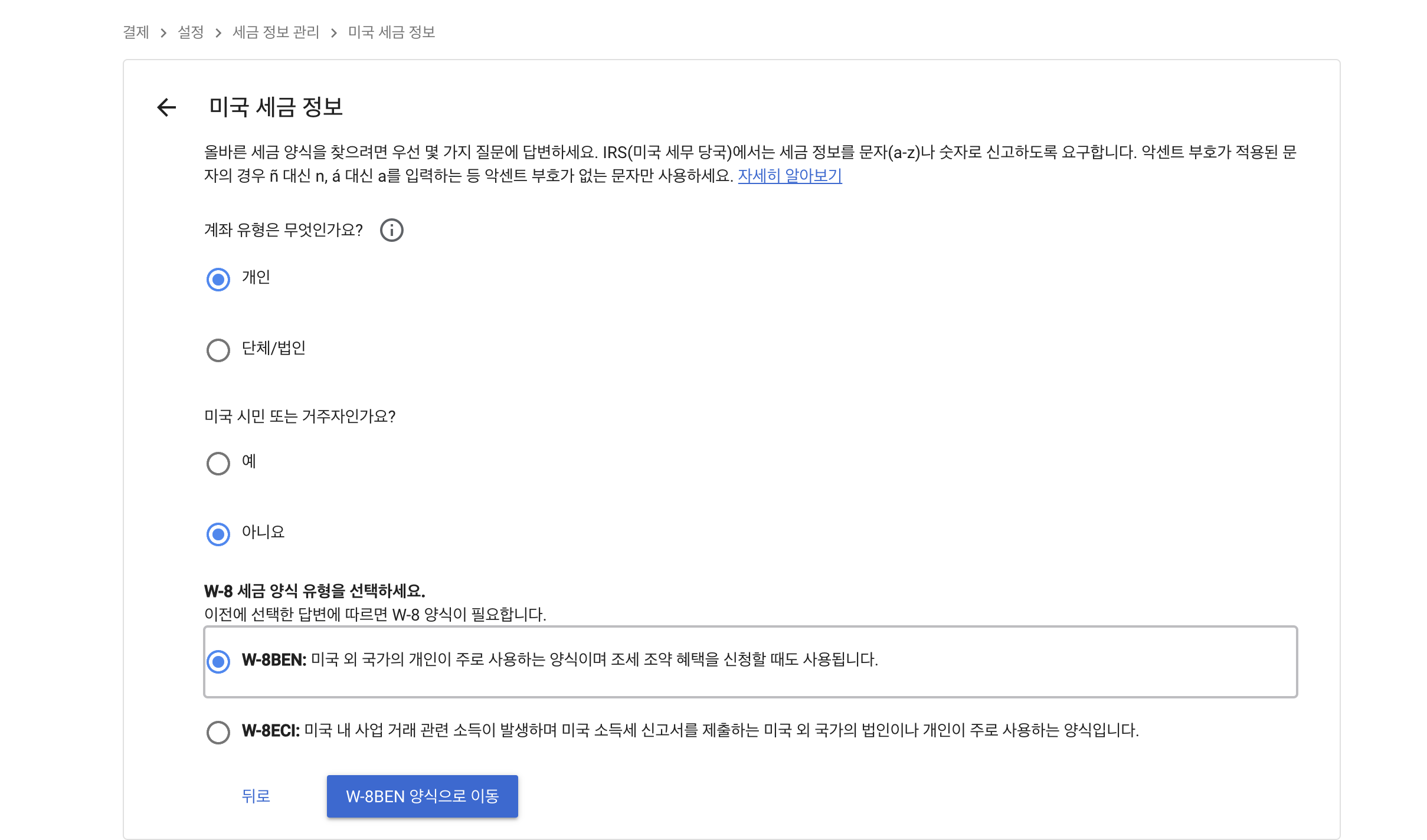Select the 개인 radio button
Screen dimensions: 1427x840
pos(218,279)
